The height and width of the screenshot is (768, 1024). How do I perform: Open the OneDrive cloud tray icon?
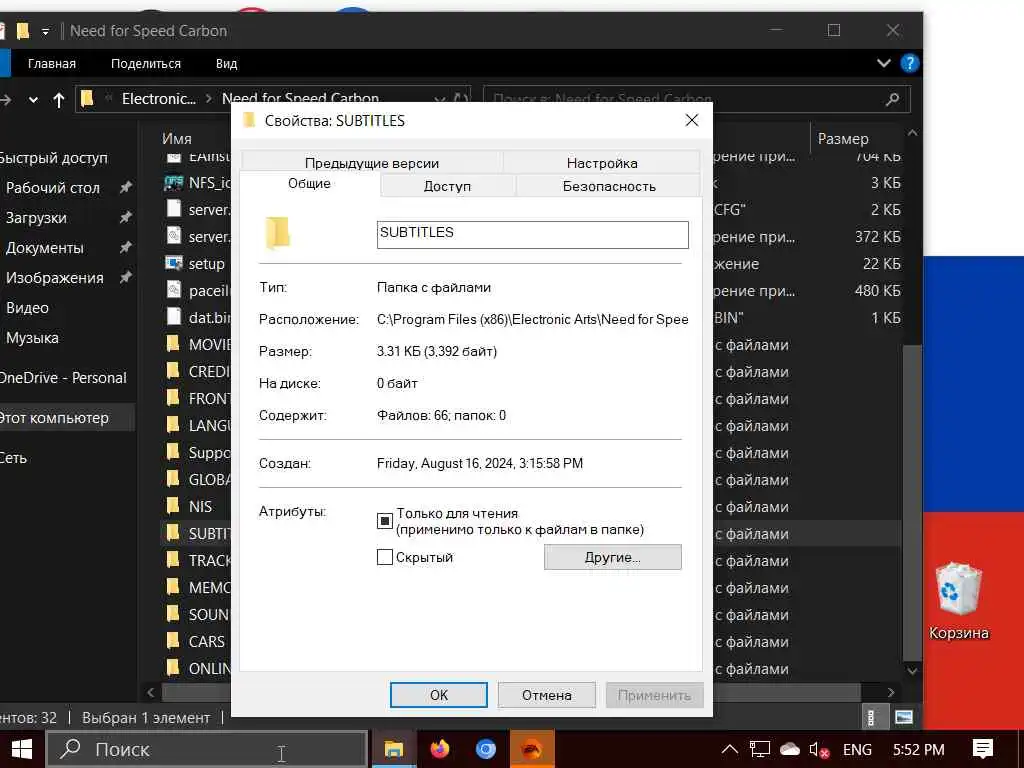click(790, 749)
